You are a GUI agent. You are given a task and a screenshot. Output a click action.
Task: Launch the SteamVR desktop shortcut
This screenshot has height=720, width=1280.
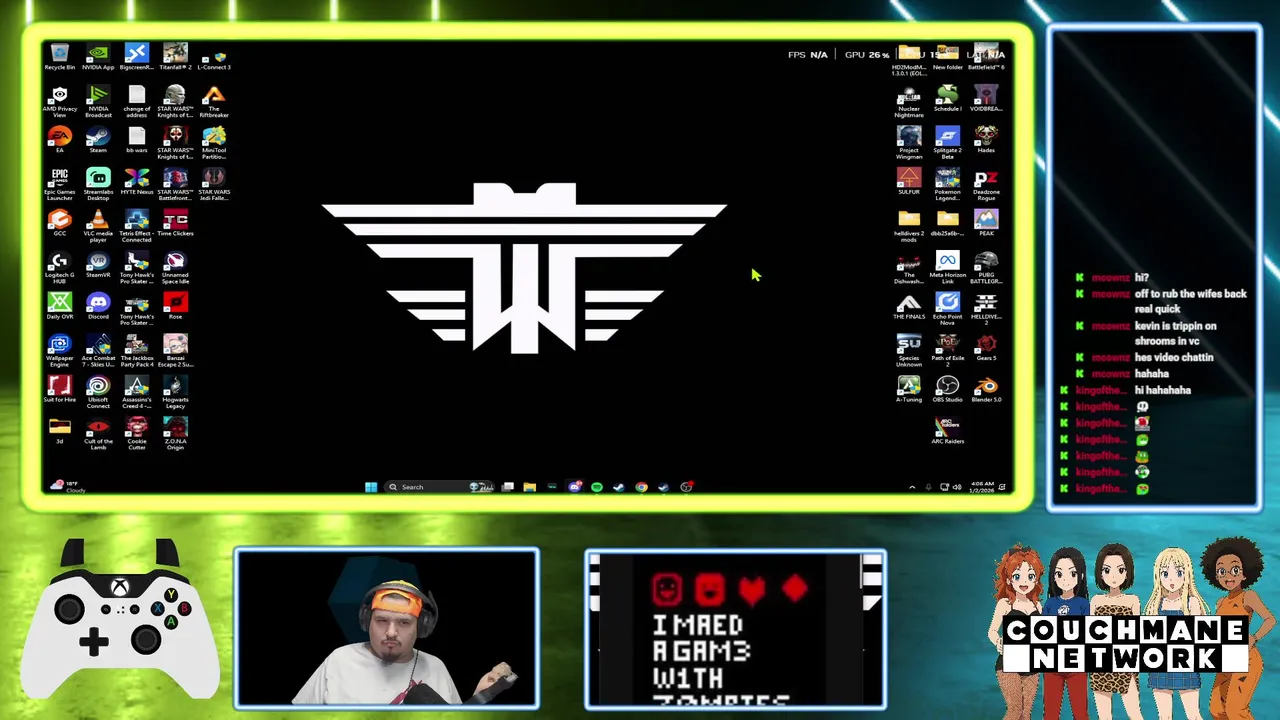tap(98, 264)
